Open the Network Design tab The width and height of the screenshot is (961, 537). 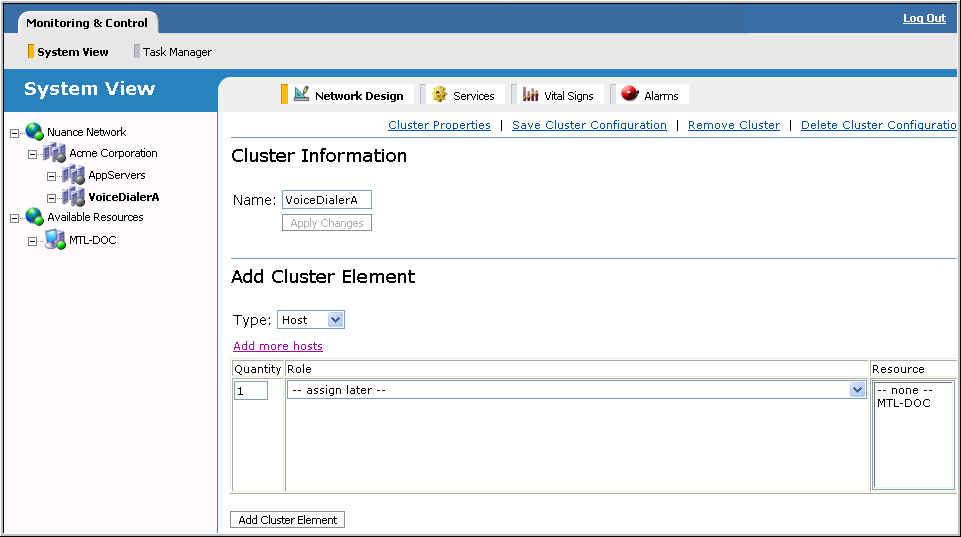pyautogui.click(x=358, y=96)
